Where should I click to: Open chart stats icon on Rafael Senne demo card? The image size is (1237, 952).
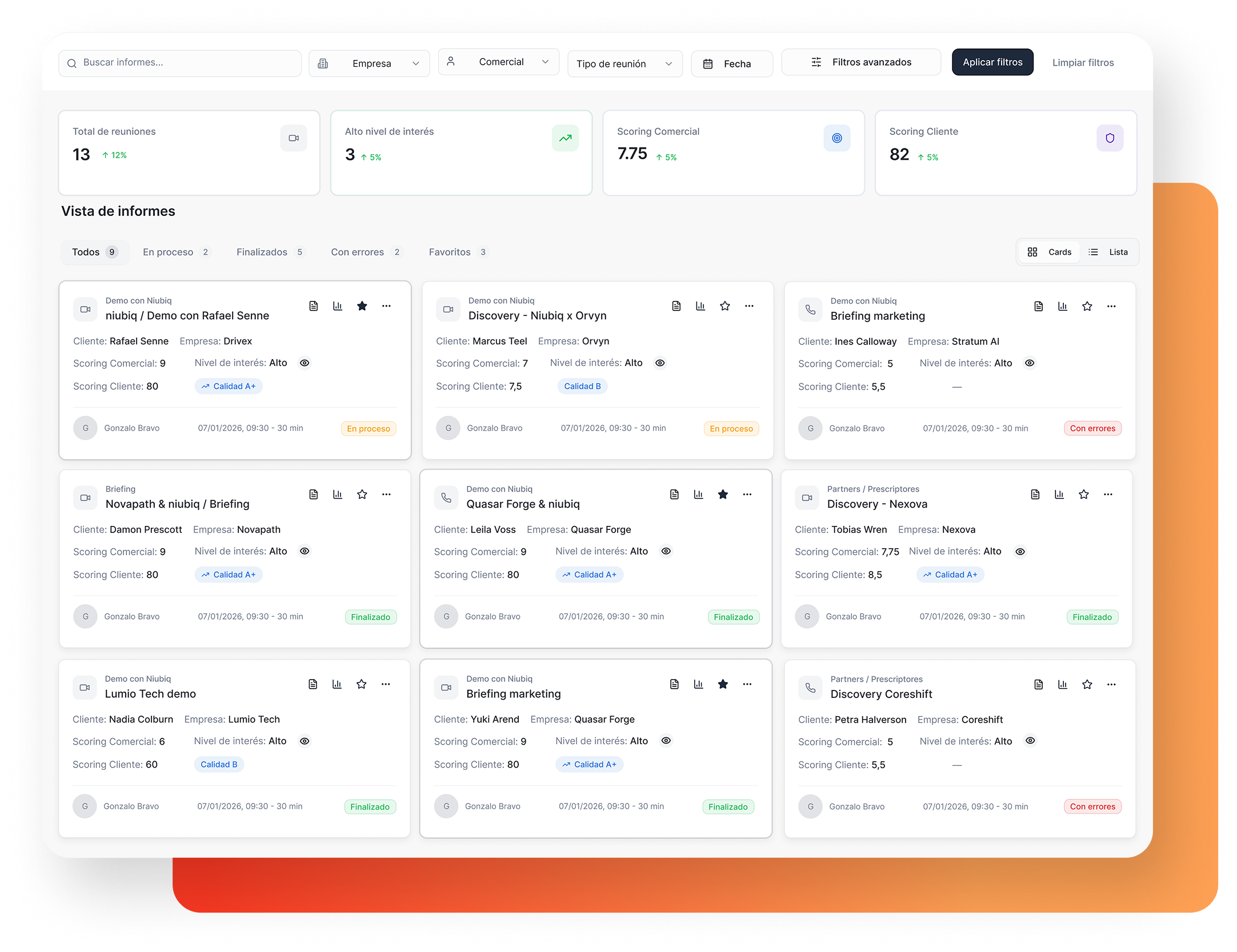click(338, 306)
